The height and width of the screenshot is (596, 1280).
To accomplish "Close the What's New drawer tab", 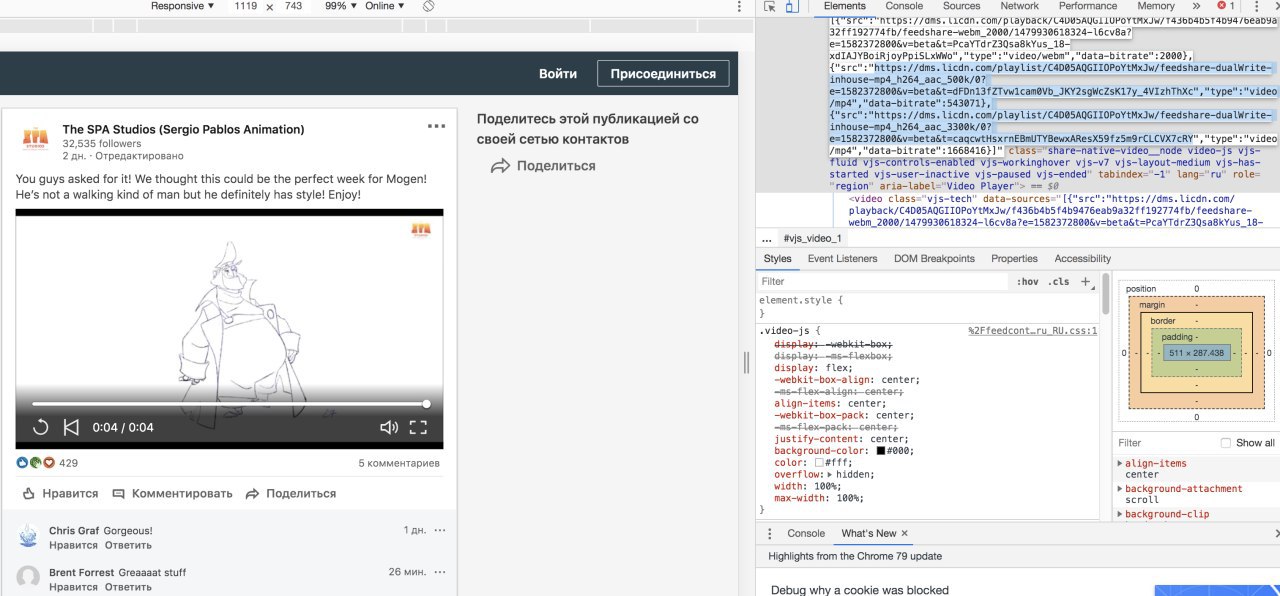I will tap(905, 533).
